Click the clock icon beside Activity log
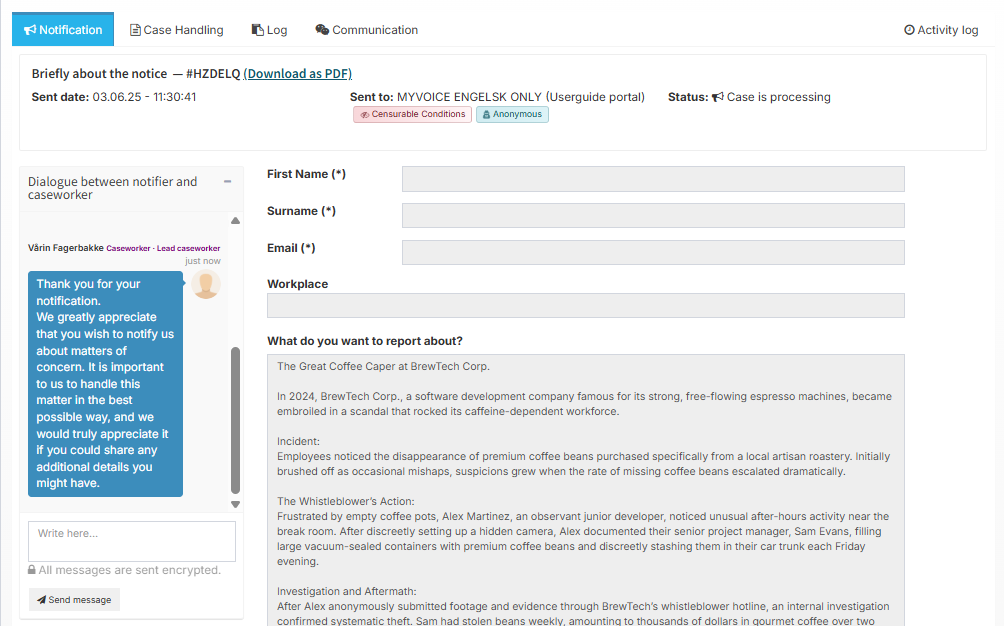The width and height of the screenshot is (1004, 626). (909, 30)
